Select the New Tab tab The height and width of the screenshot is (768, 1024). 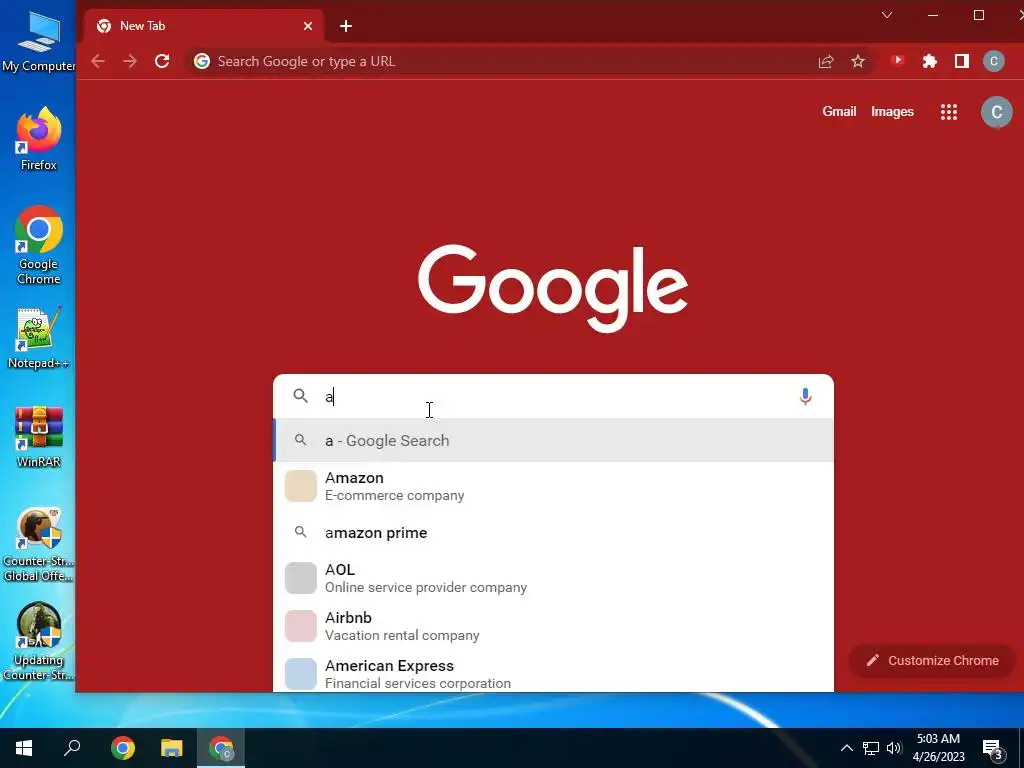tap(204, 26)
